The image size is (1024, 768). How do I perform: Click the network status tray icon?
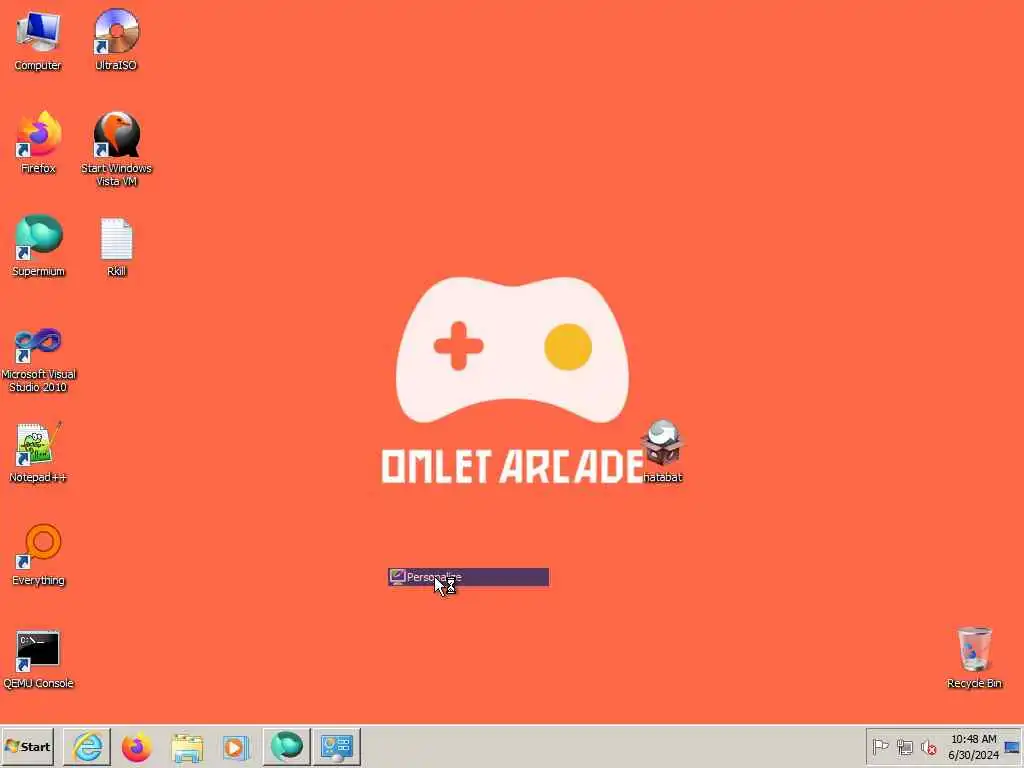[904, 746]
